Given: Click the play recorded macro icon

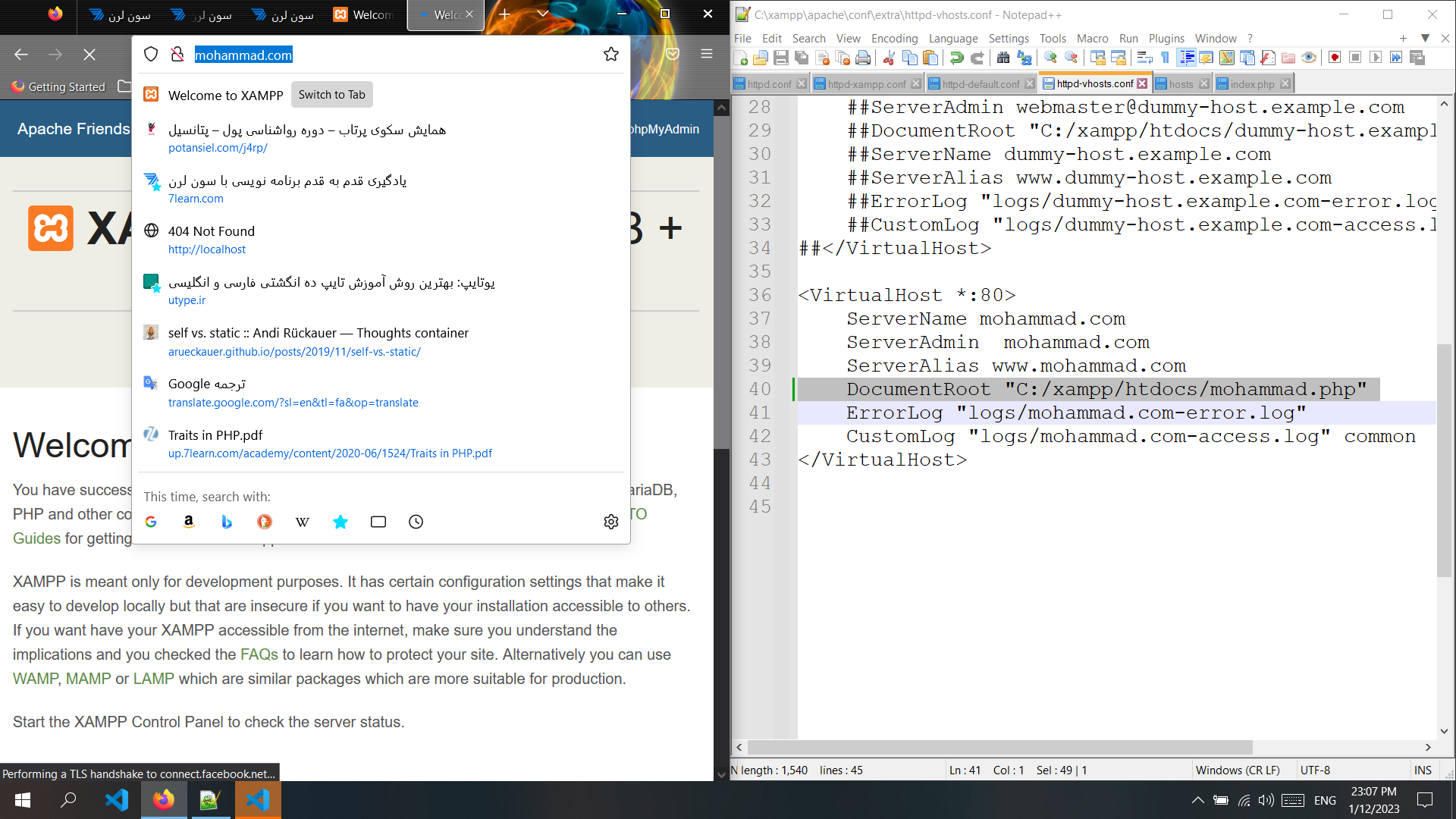Looking at the screenshot, I should point(1376,58).
